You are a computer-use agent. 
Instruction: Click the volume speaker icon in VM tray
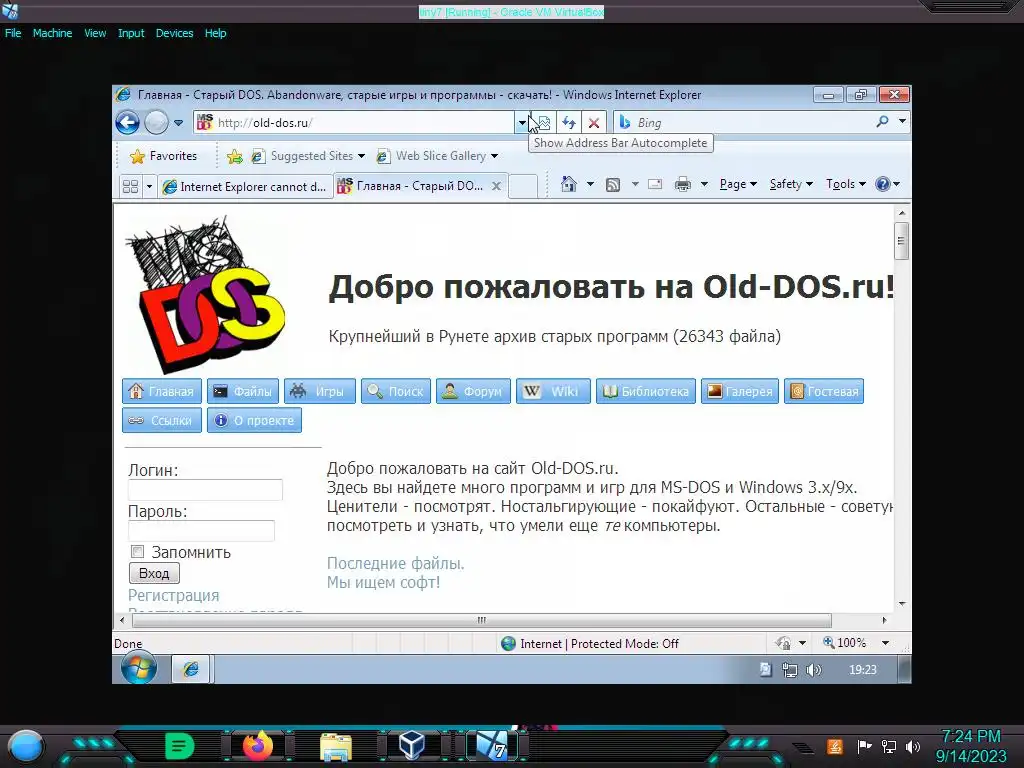click(x=813, y=669)
